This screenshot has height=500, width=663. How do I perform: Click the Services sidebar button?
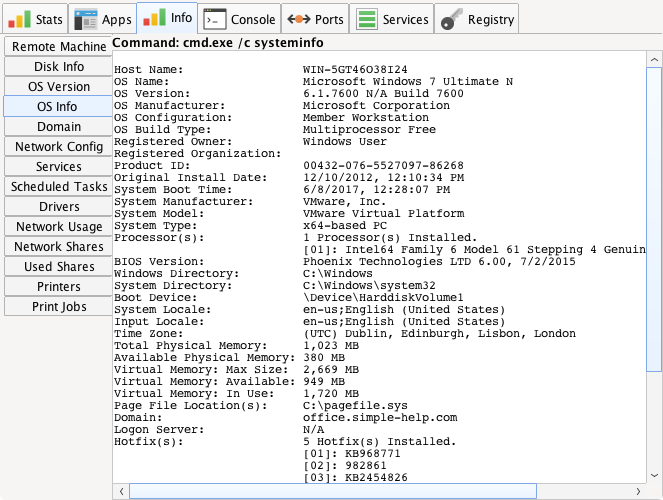58,167
